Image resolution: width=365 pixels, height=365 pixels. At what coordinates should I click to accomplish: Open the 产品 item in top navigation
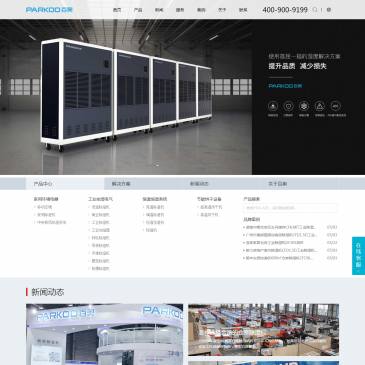(x=138, y=10)
